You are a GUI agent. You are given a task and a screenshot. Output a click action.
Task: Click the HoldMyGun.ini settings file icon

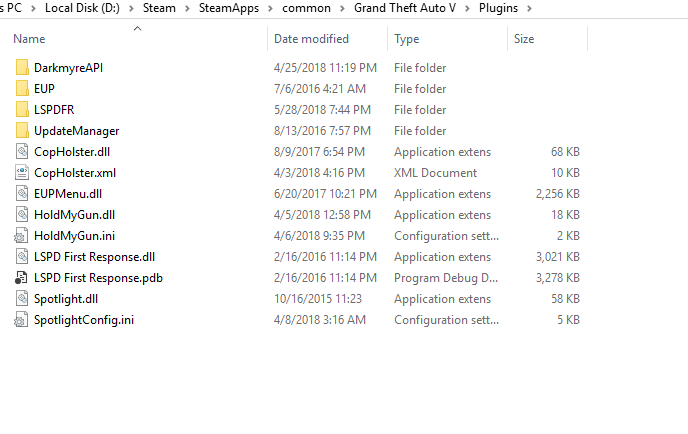click(x=22, y=236)
